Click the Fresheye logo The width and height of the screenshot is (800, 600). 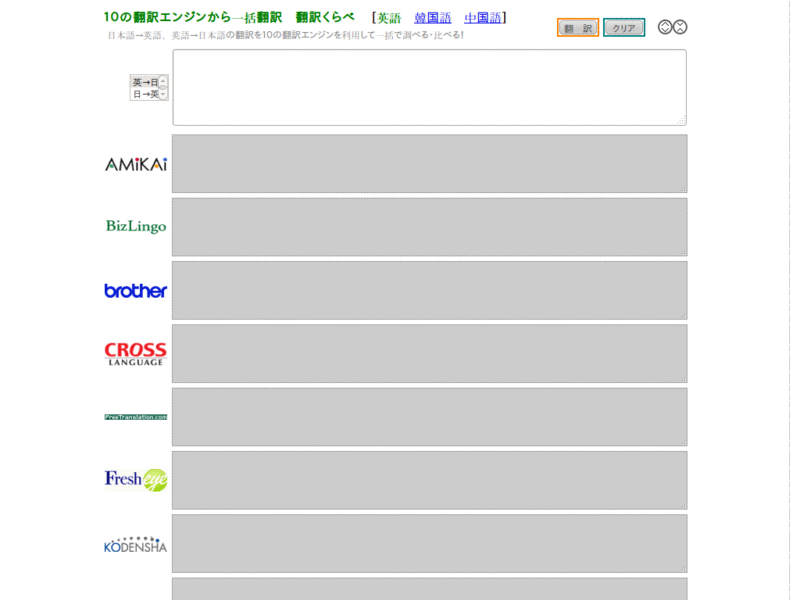136,480
